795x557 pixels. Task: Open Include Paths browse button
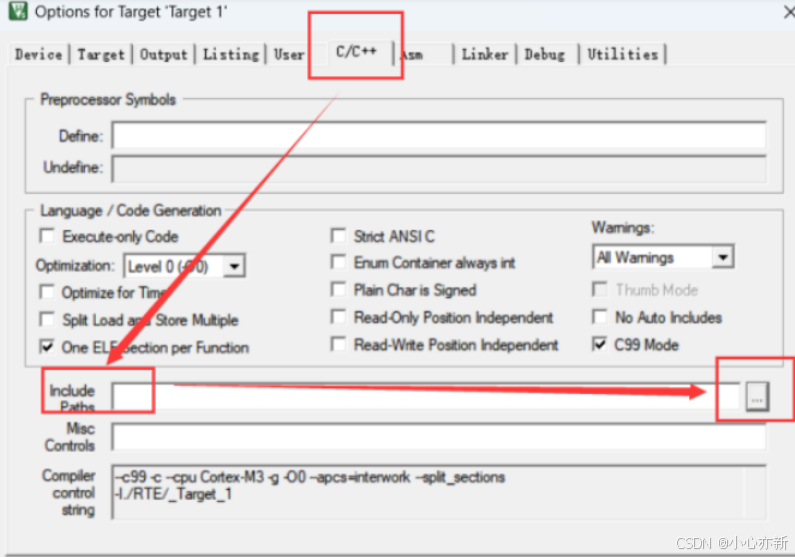pyautogui.click(x=757, y=396)
